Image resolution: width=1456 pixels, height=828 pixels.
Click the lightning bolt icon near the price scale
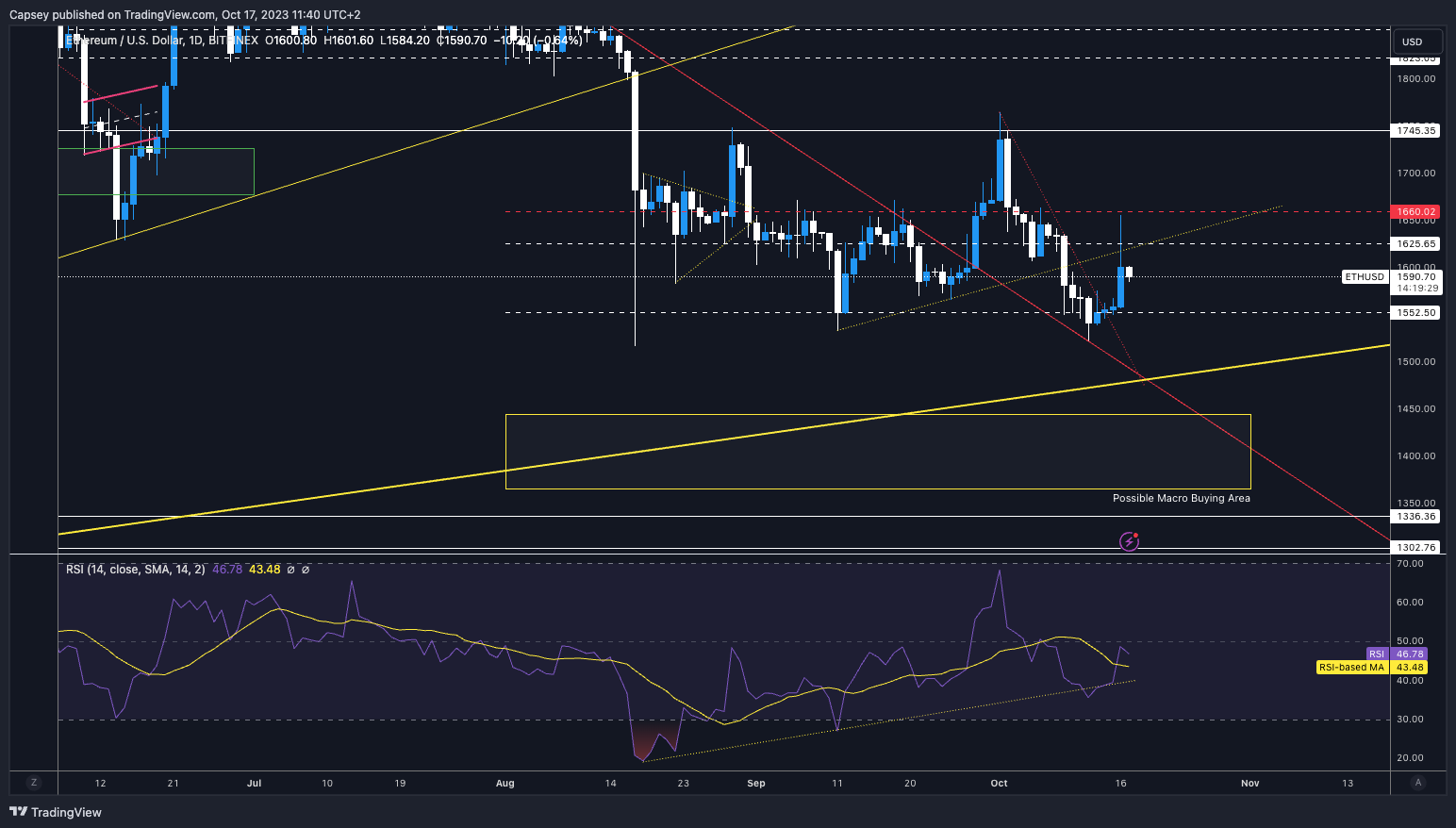pyautogui.click(x=1129, y=540)
